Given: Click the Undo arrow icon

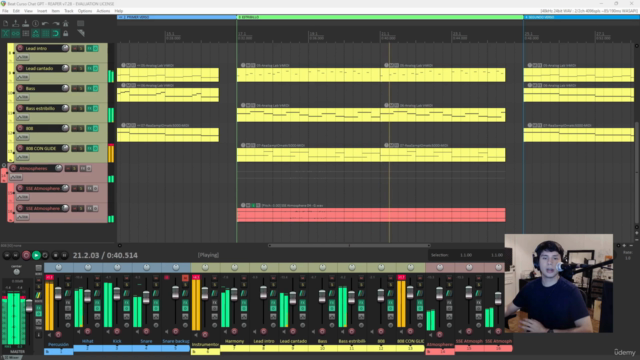Looking at the screenshot, I should 45,24.
